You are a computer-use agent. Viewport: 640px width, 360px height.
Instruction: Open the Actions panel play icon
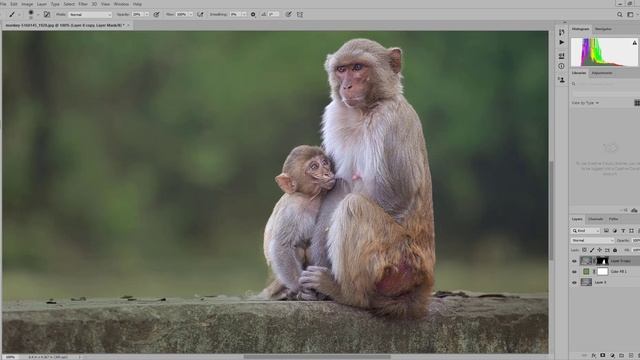[x=562, y=42]
